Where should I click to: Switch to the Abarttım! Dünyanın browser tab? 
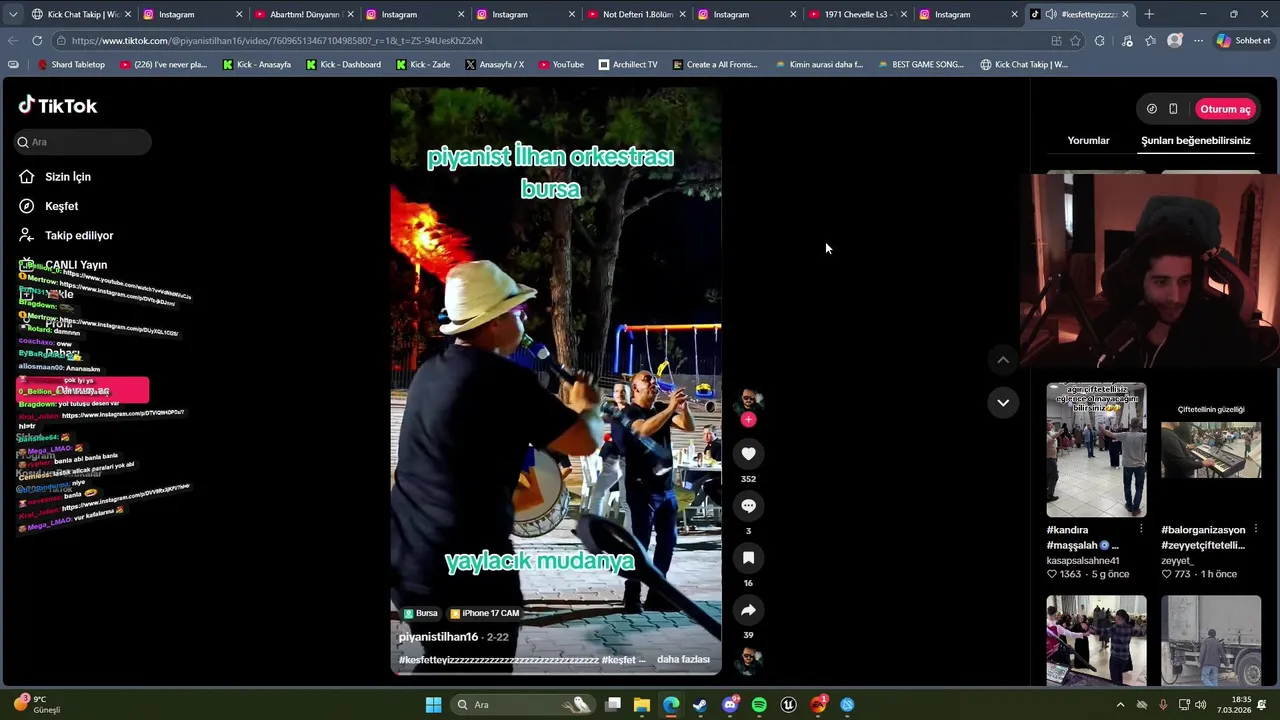pyautogui.click(x=302, y=14)
